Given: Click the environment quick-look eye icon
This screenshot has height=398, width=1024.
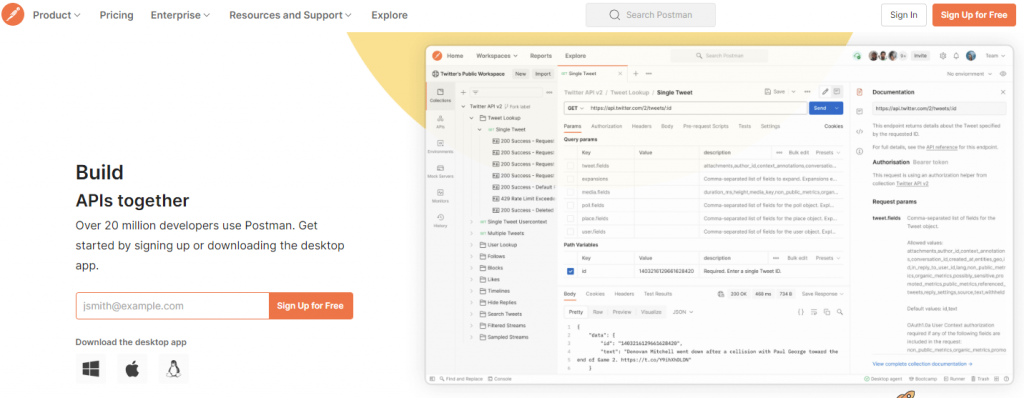Looking at the screenshot, I should point(1004,74).
